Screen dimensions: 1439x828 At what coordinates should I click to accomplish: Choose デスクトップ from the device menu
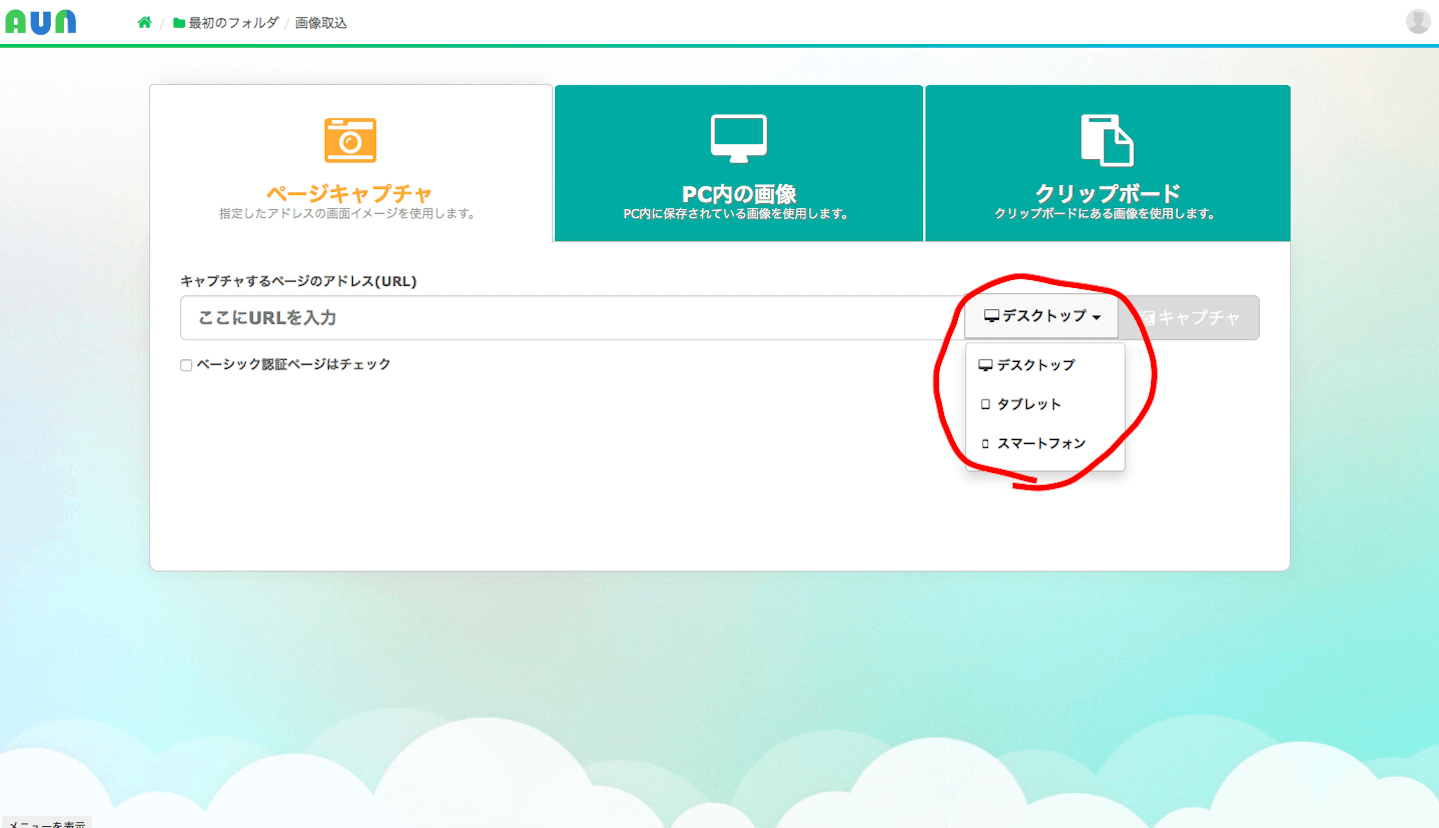[1045, 365]
